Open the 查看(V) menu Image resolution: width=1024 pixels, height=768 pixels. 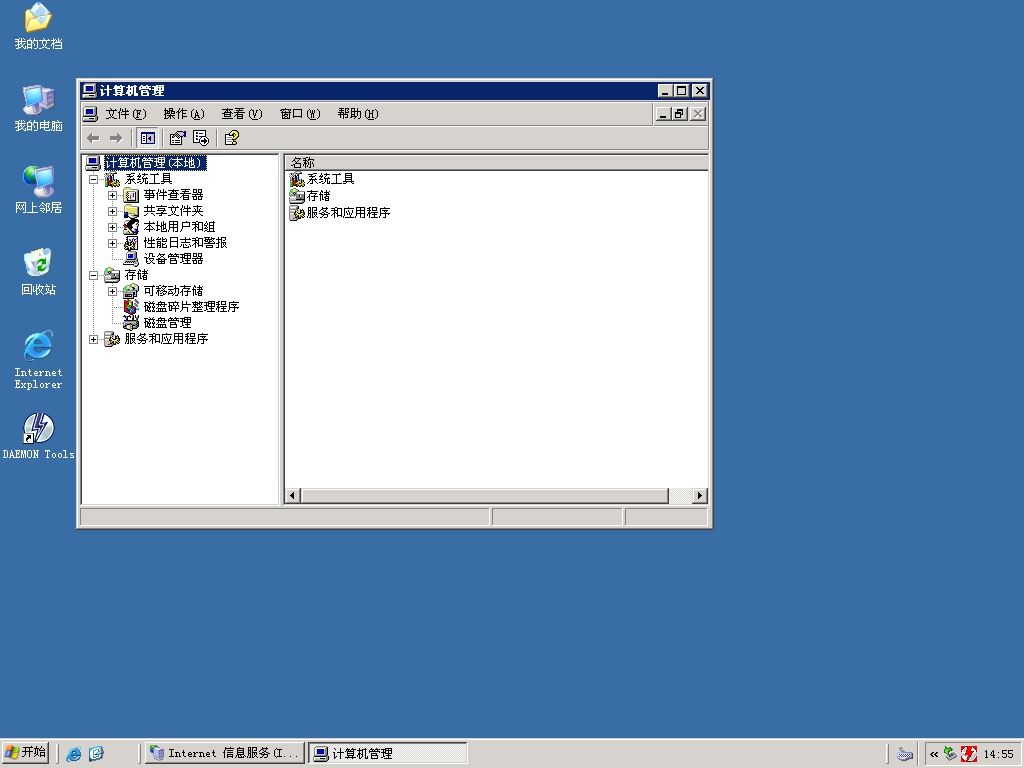pos(242,114)
